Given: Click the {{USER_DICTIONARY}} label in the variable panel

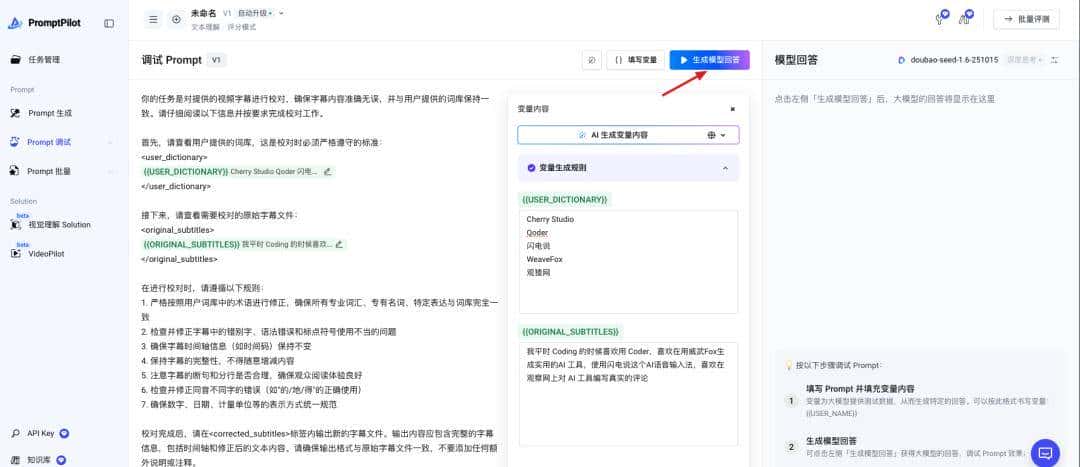Looking at the screenshot, I should [x=565, y=199].
